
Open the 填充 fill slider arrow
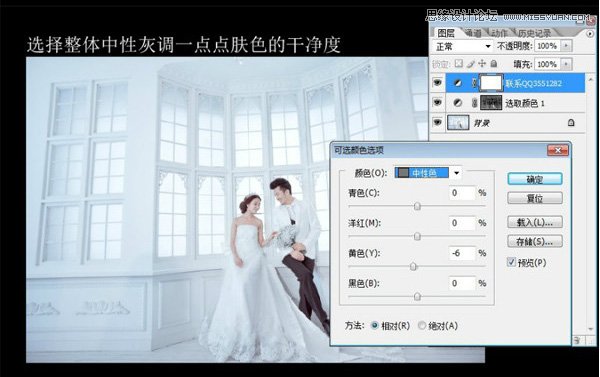(x=566, y=64)
